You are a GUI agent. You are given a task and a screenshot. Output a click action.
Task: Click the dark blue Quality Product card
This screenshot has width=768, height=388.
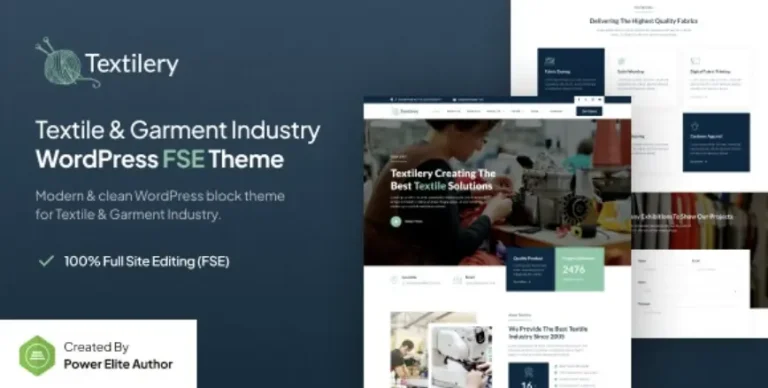(530, 269)
